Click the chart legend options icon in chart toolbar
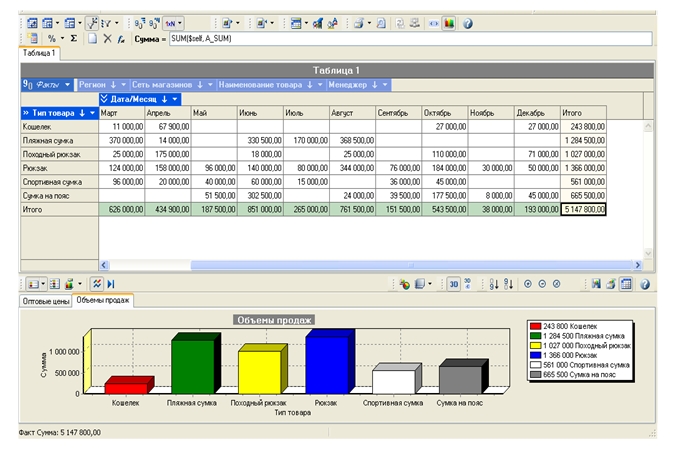 click(x=33, y=284)
